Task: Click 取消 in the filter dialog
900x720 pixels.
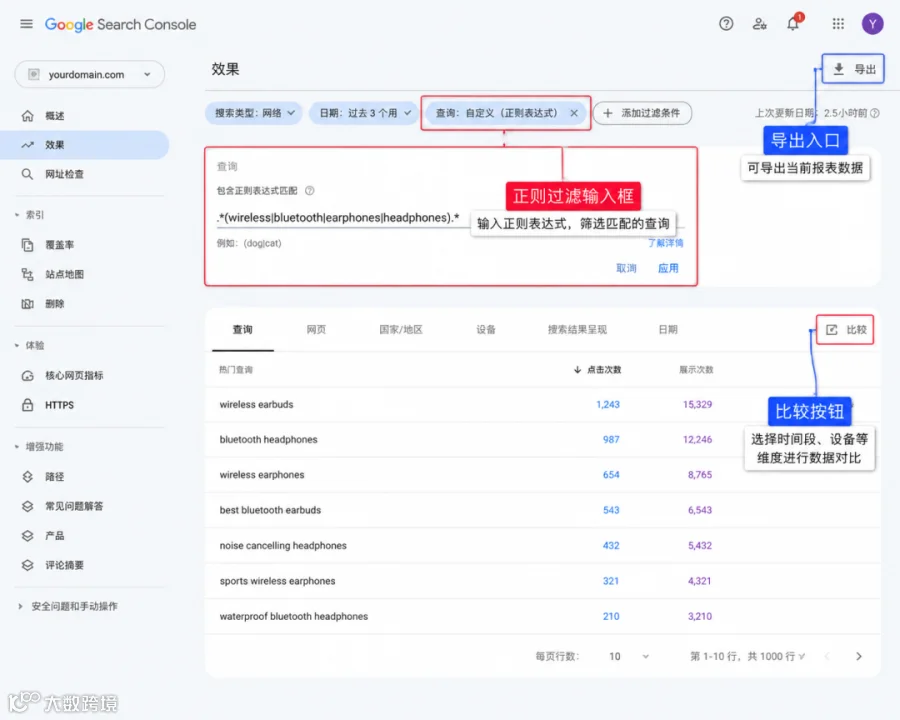Action: (626, 268)
